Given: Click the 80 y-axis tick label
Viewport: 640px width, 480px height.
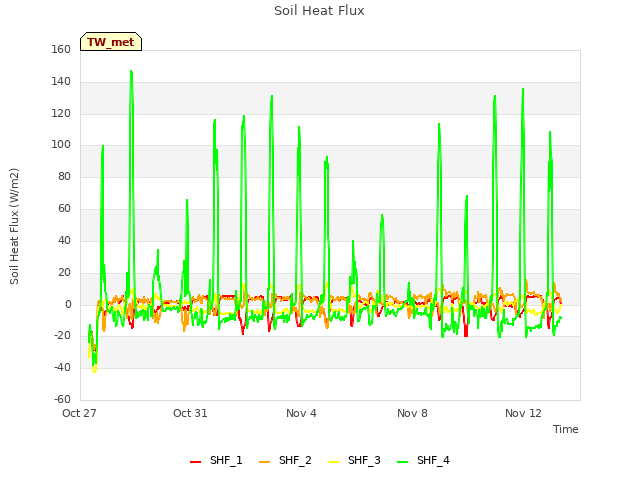Looking at the screenshot, I should coord(64,176).
